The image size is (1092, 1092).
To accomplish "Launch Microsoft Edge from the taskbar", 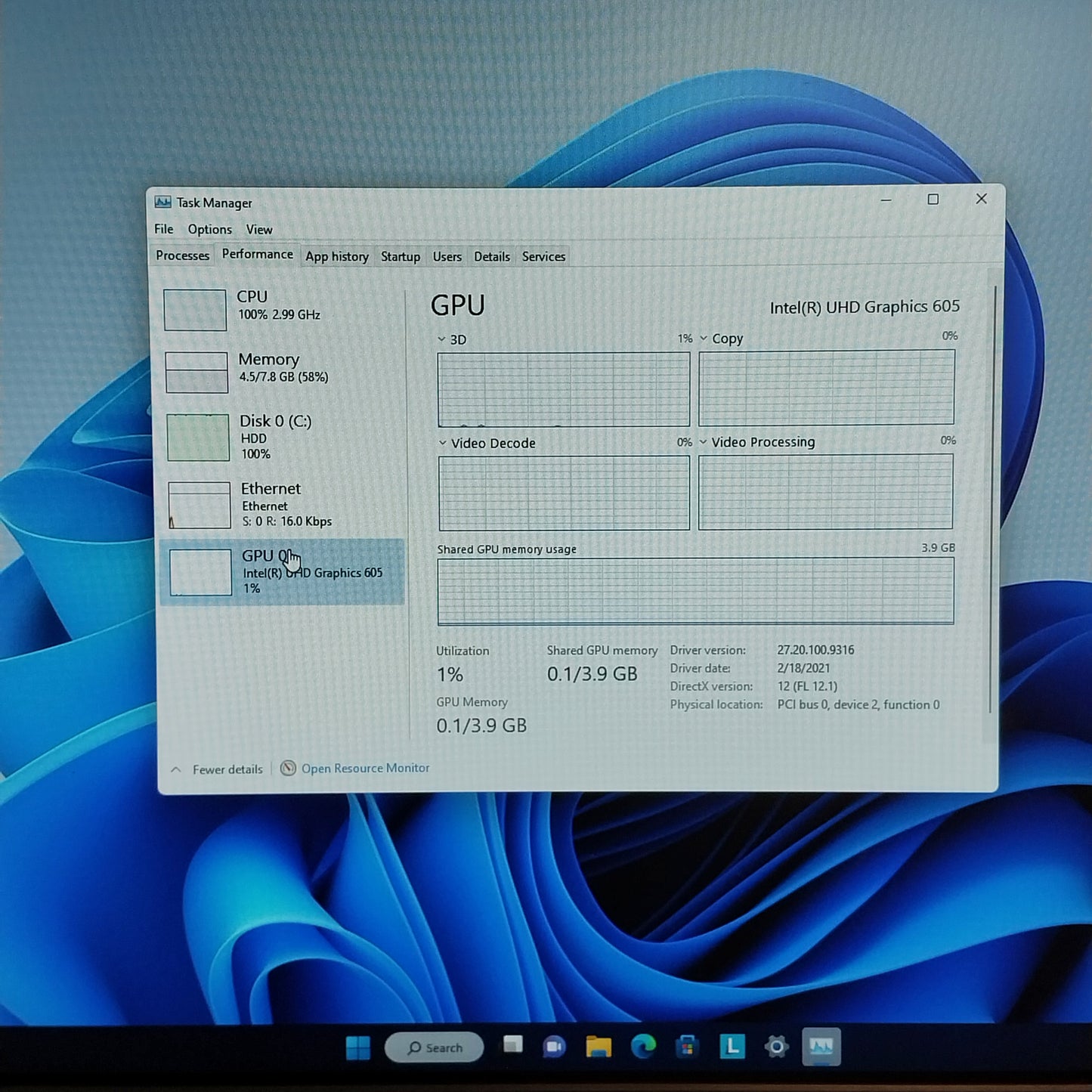I will click(x=643, y=1047).
